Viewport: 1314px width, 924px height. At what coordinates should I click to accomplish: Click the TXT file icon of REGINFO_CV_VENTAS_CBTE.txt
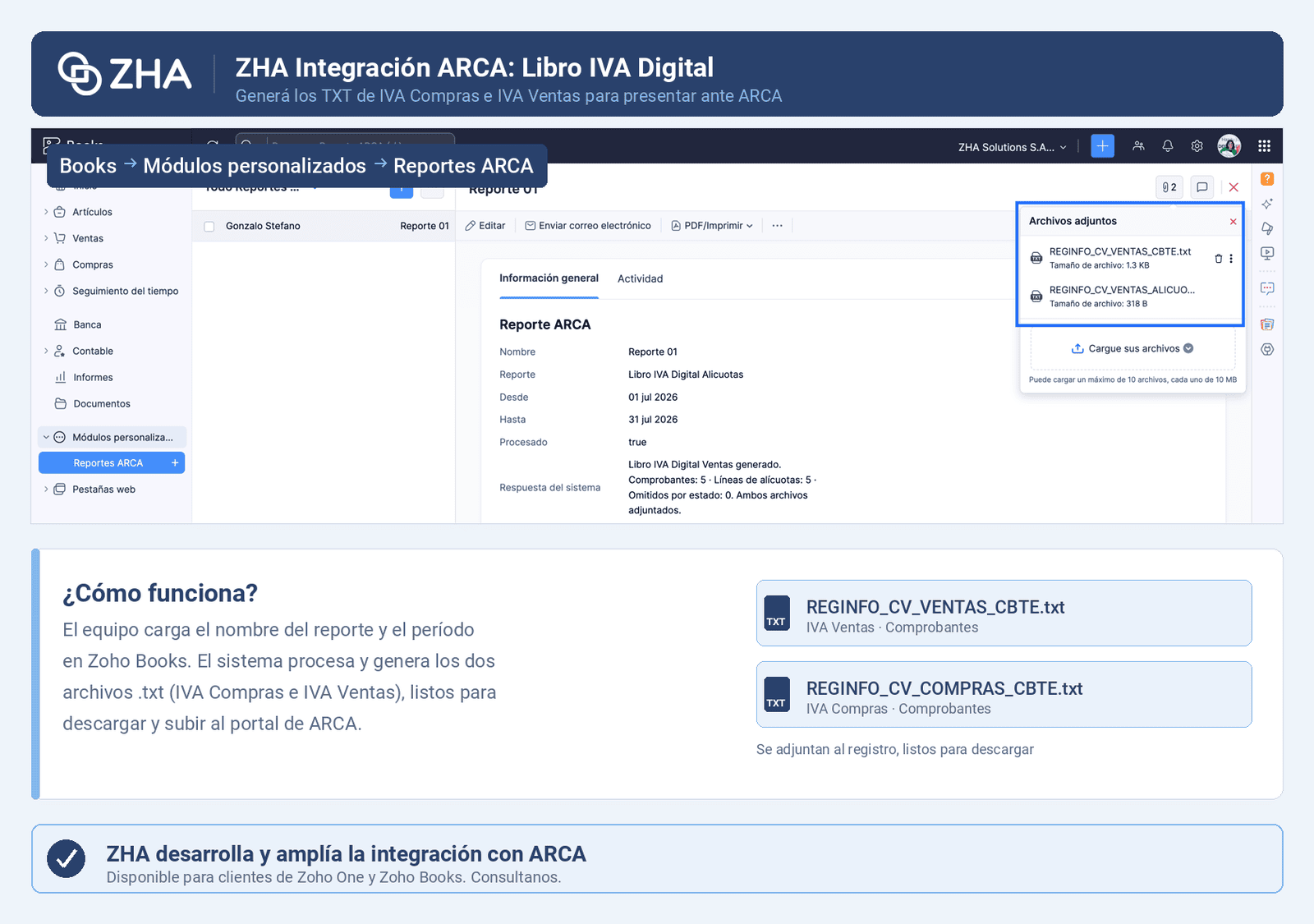click(1036, 259)
